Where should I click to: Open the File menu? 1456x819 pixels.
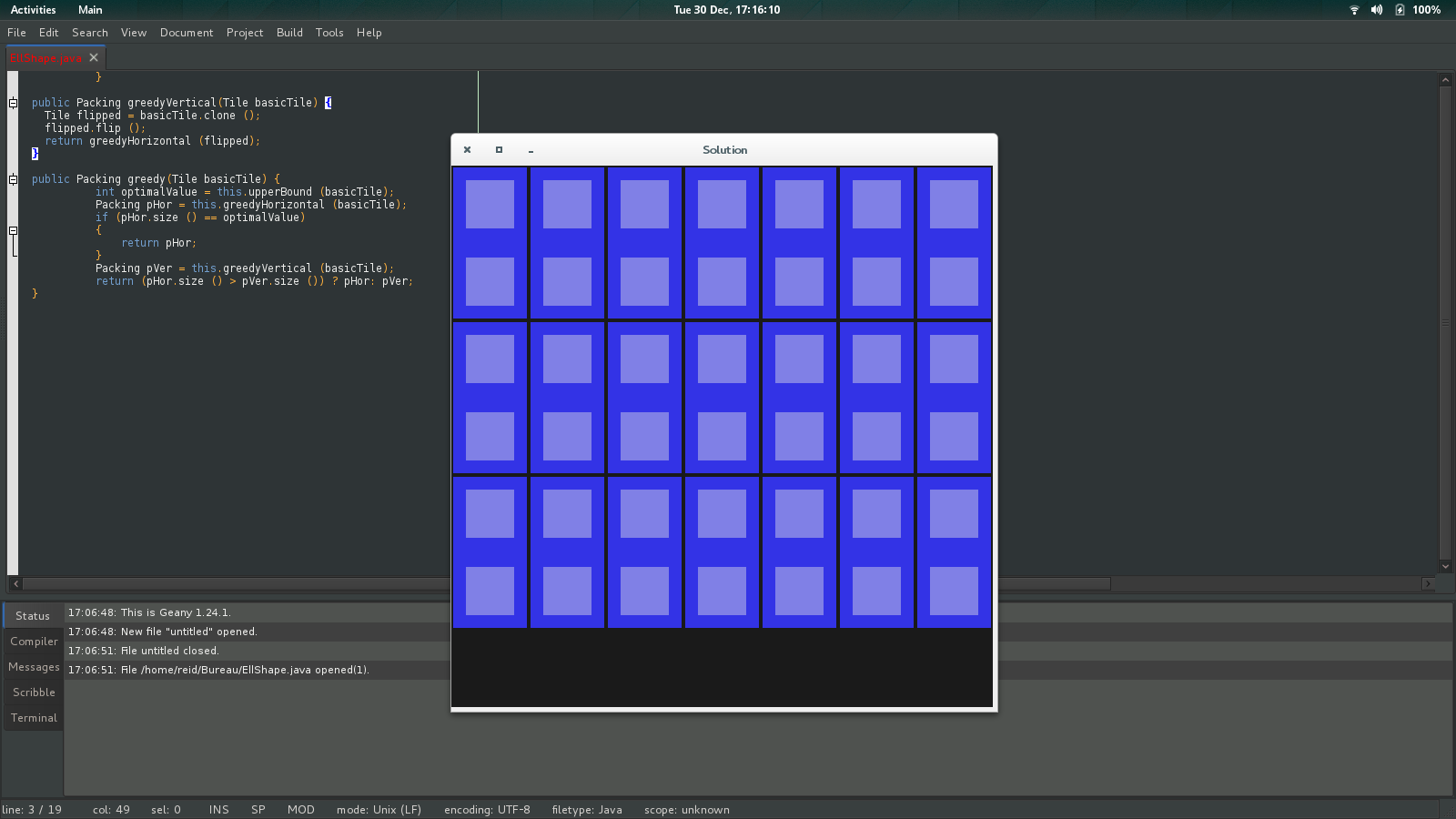point(16,33)
